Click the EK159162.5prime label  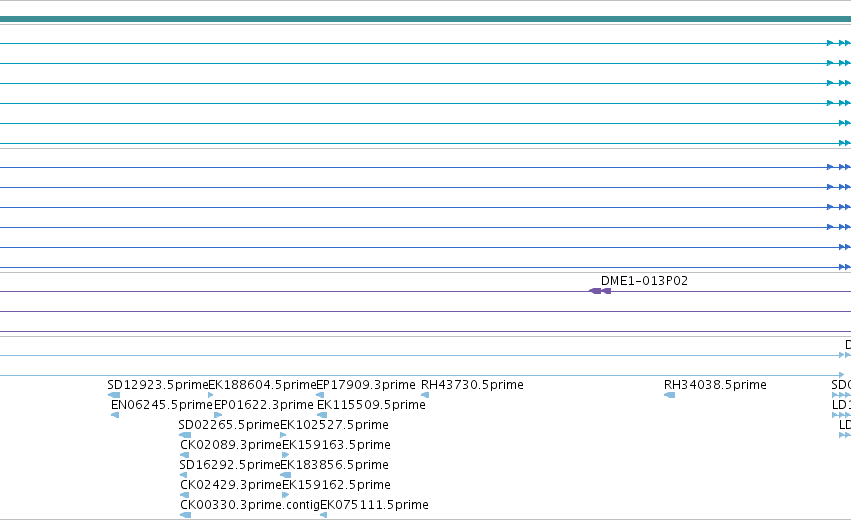coord(336,485)
